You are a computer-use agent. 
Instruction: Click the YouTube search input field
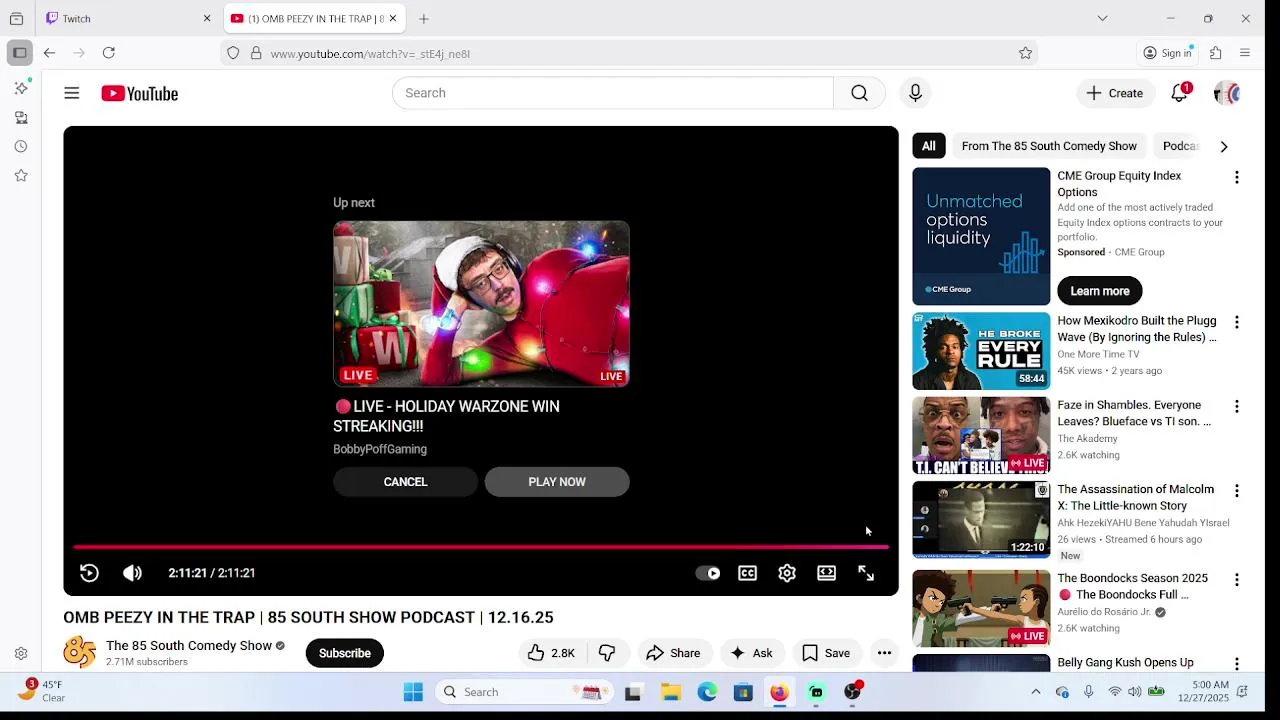612,93
